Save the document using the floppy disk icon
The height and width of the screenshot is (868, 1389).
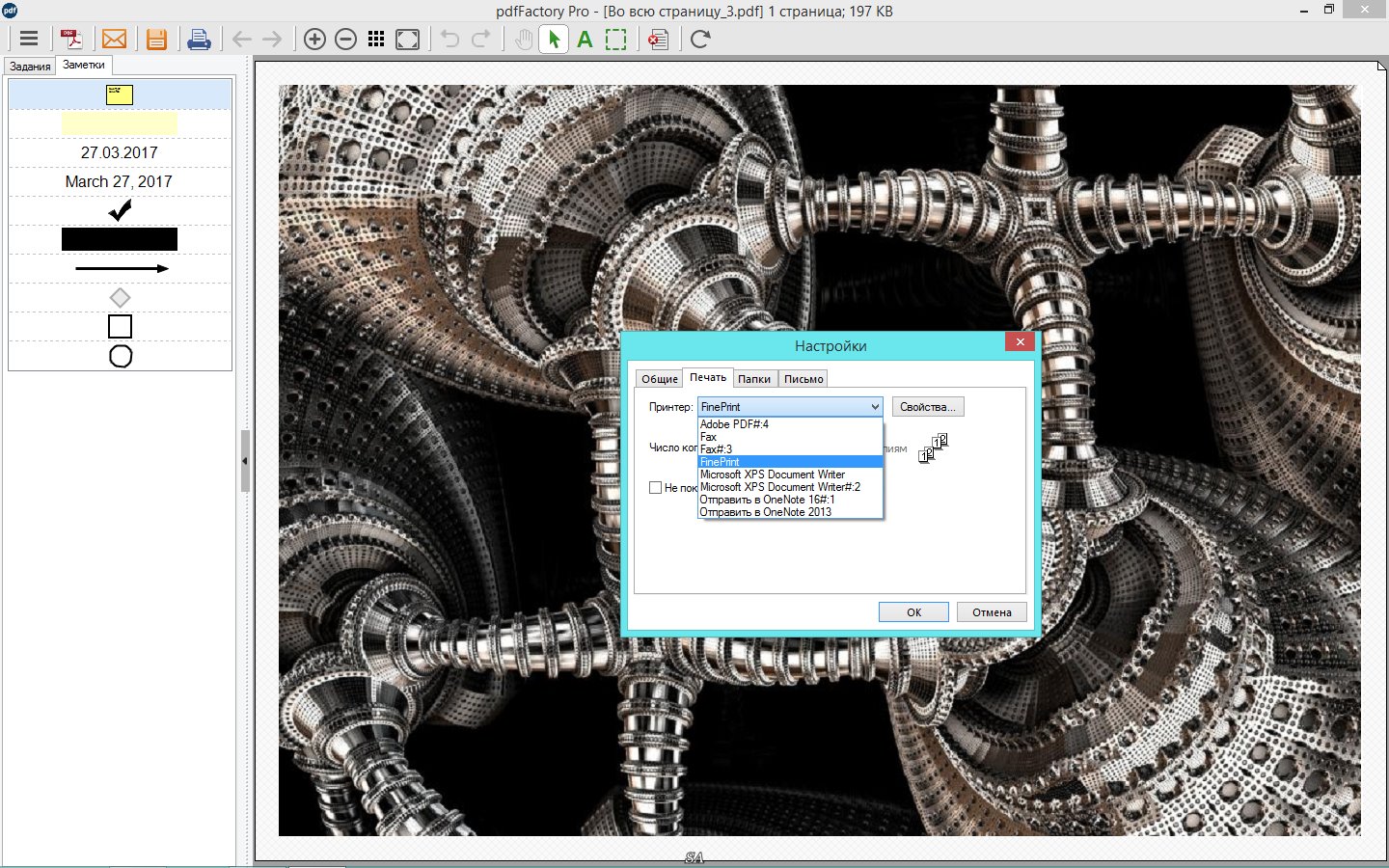coord(156,39)
